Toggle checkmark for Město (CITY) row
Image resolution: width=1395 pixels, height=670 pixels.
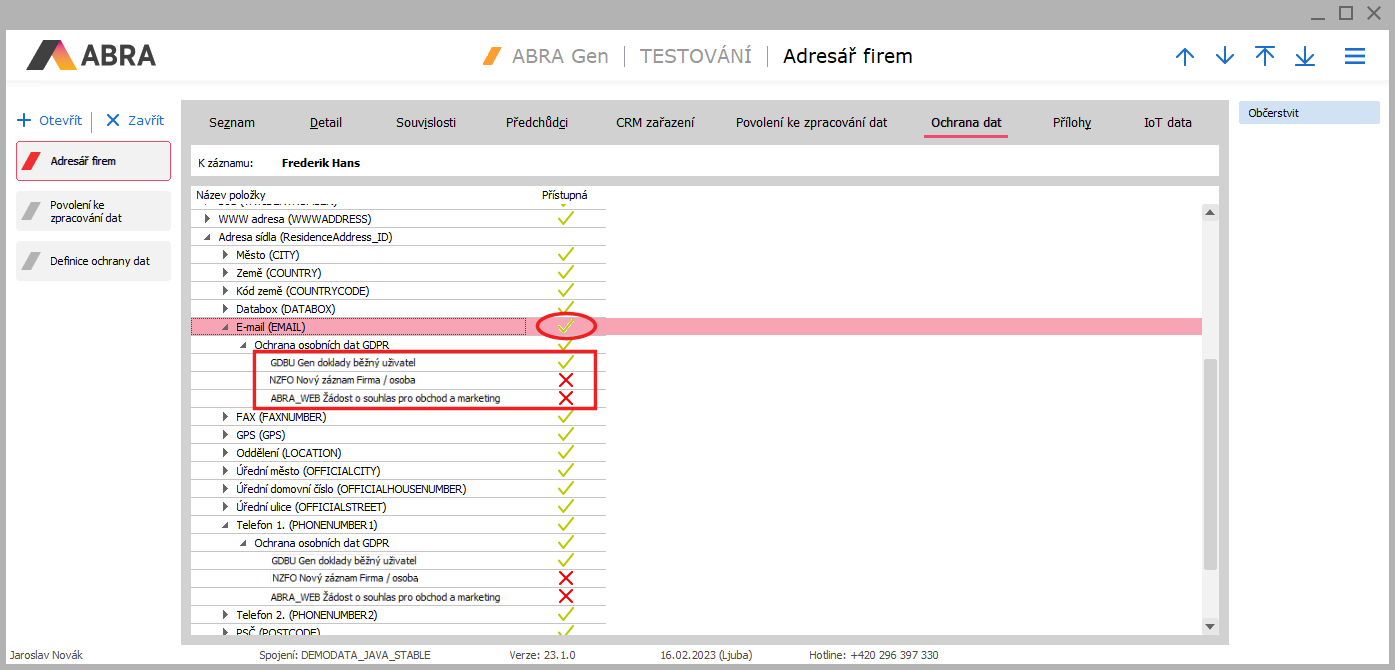pos(566,255)
